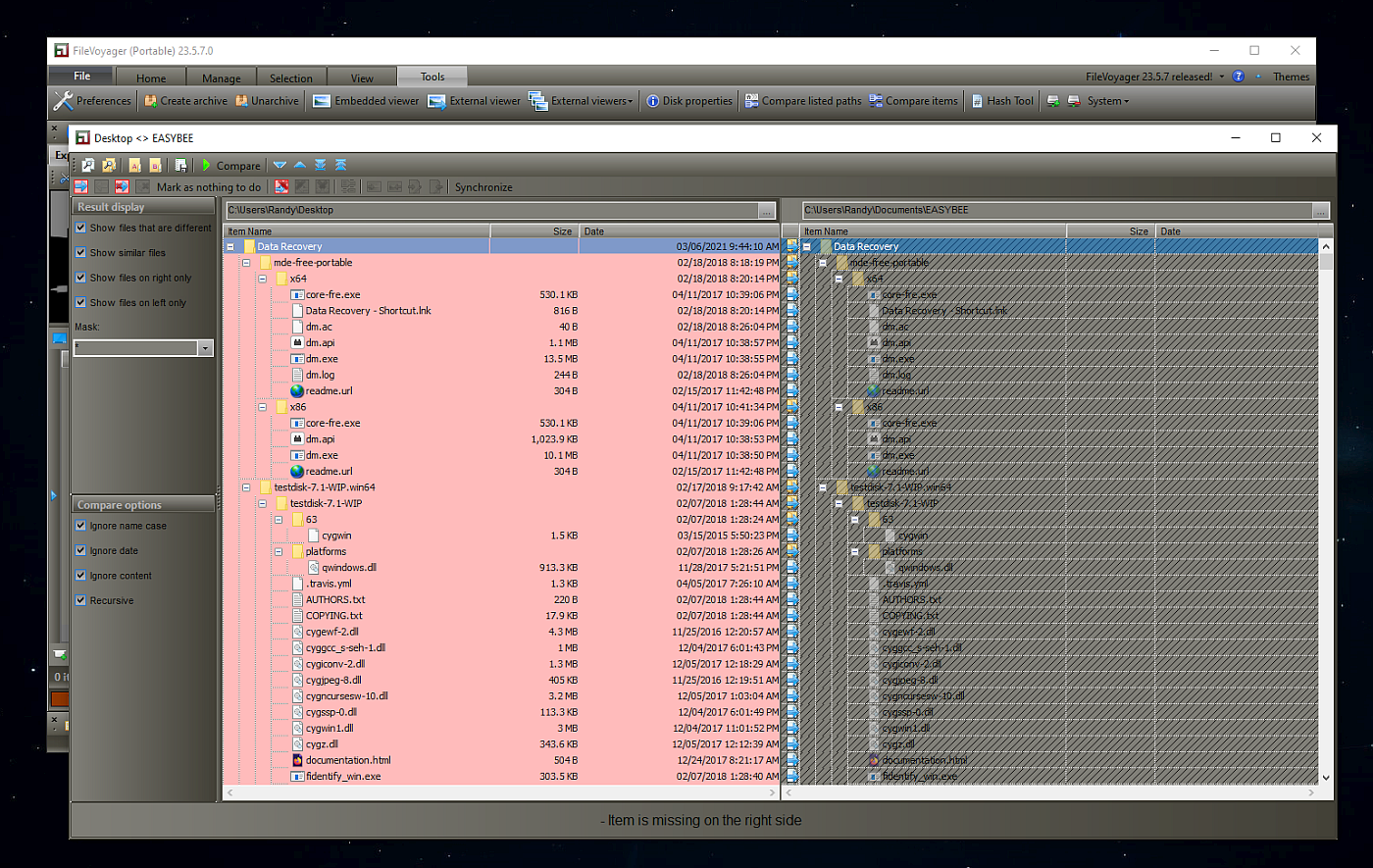This screenshot has height=868, width=1373.
Task: Toggle Show similar files checkbox
Action: 80,252
